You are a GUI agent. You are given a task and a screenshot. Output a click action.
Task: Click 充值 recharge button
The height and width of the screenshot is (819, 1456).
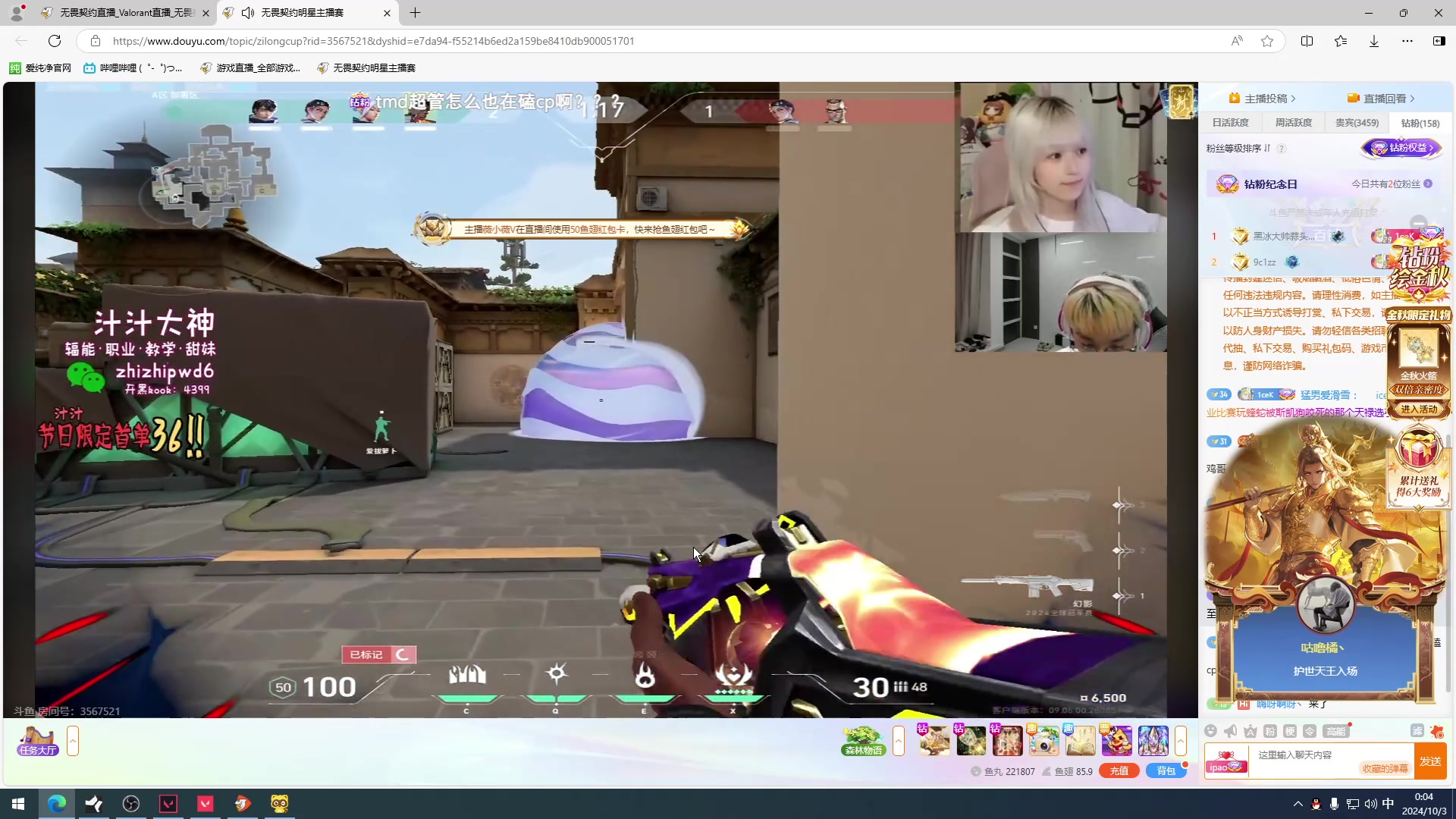[1119, 771]
